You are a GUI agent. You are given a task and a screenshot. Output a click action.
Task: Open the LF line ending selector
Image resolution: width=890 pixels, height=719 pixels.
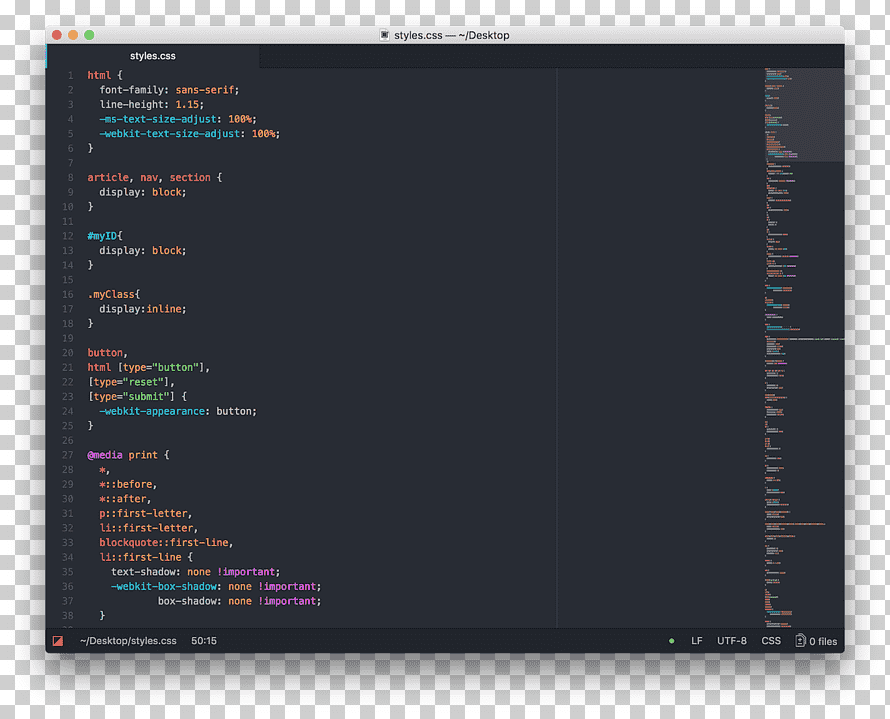696,641
